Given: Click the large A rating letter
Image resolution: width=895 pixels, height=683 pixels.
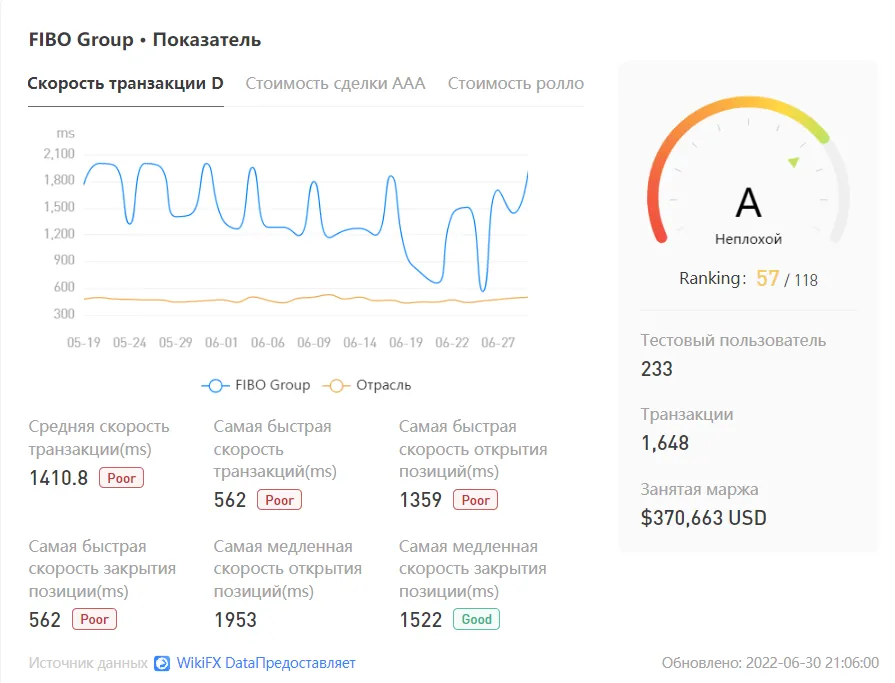Looking at the screenshot, I should click(x=748, y=203).
